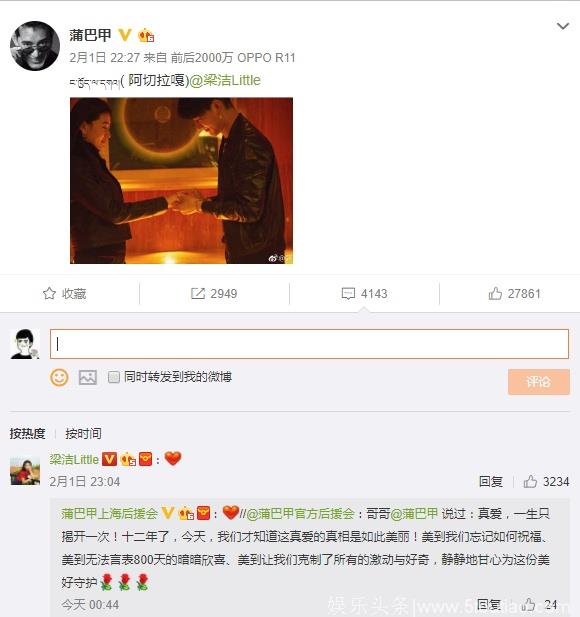This screenshot has width=580, height=617.
Task: Favorite post with 收藏 star
Action: tap(64, 294)
